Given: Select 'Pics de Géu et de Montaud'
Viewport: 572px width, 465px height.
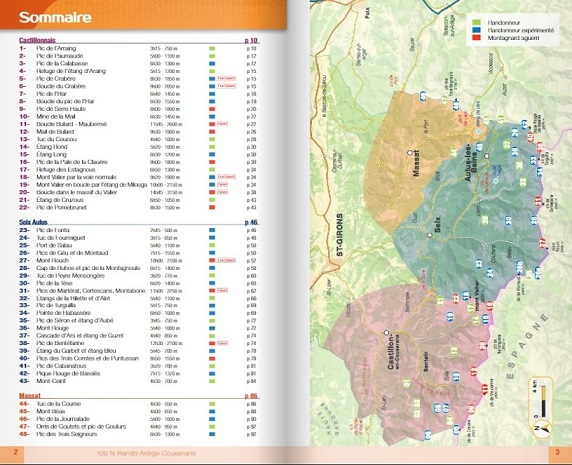Looking at the screenshot, I should coord(72,253).
